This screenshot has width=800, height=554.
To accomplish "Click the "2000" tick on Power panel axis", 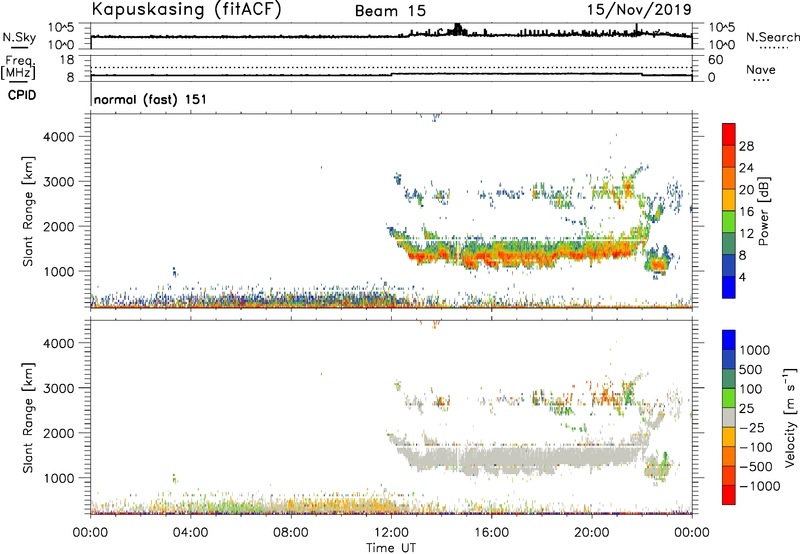I will 58,226.
